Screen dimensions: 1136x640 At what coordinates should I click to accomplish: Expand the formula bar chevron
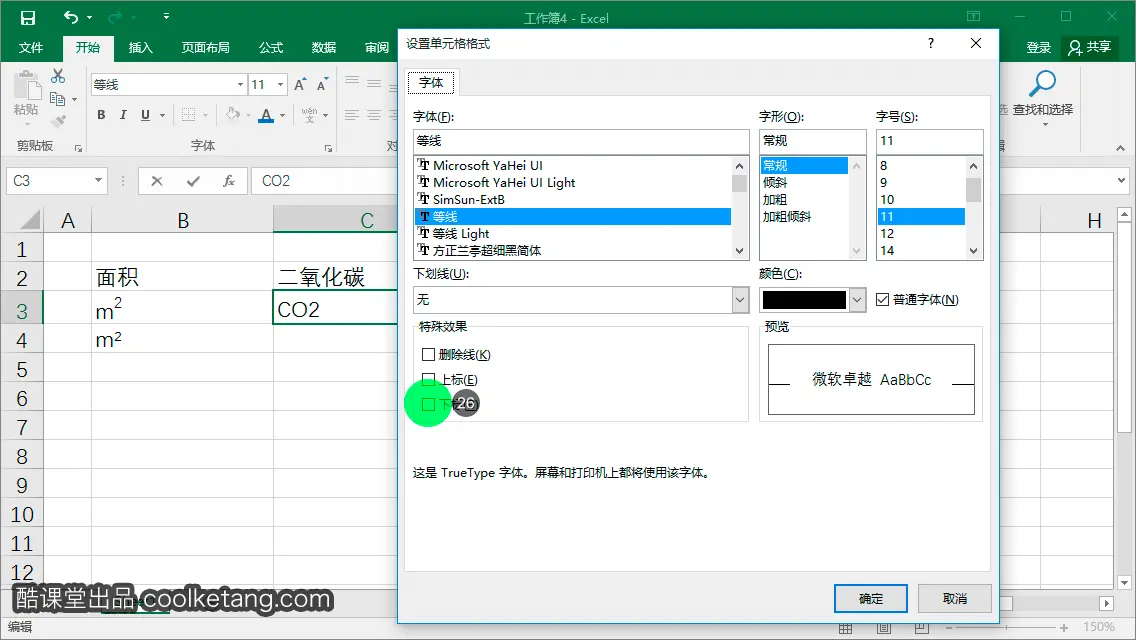pos(1122,180)
